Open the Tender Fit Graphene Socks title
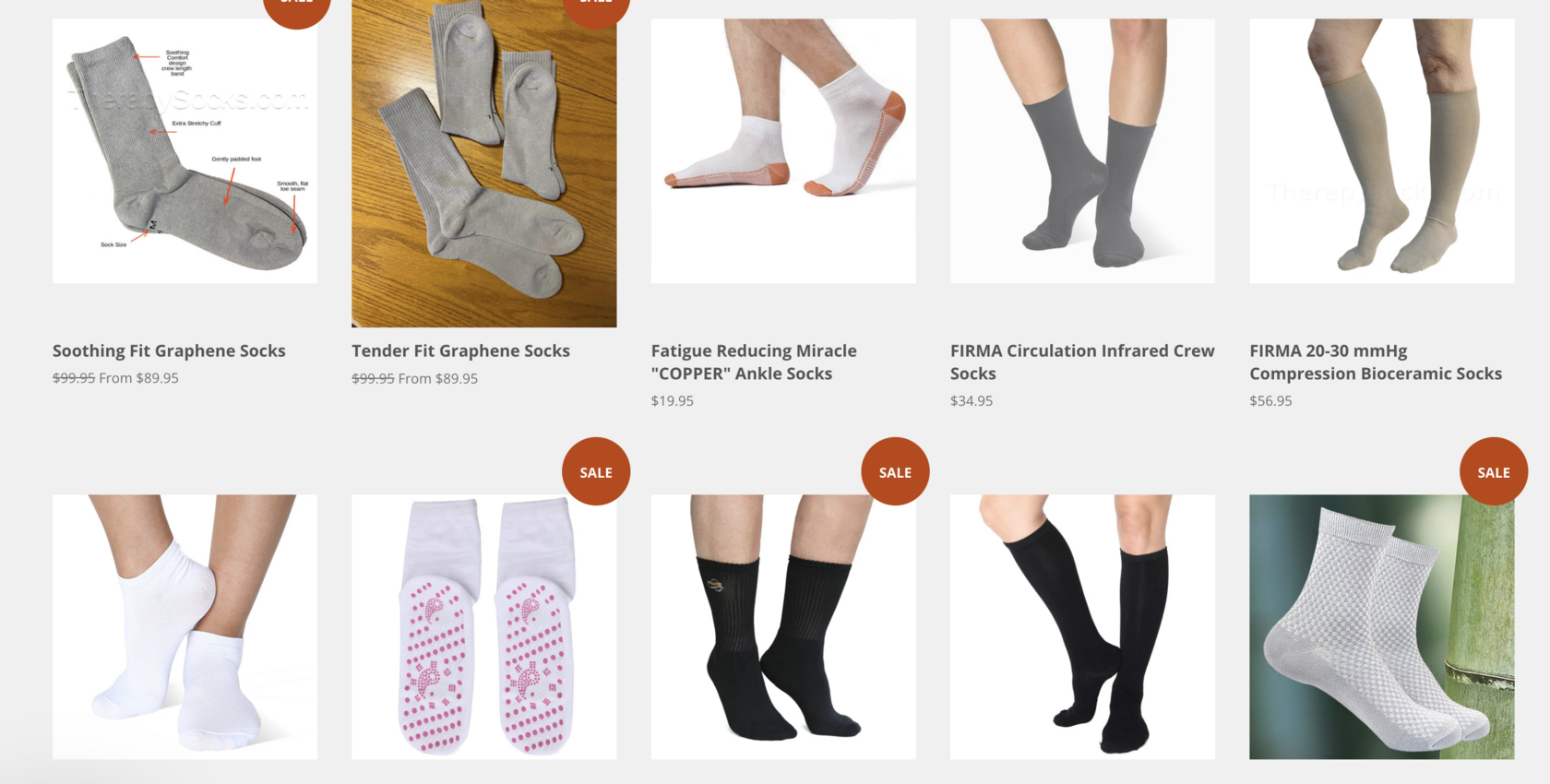 click(460, 350)
